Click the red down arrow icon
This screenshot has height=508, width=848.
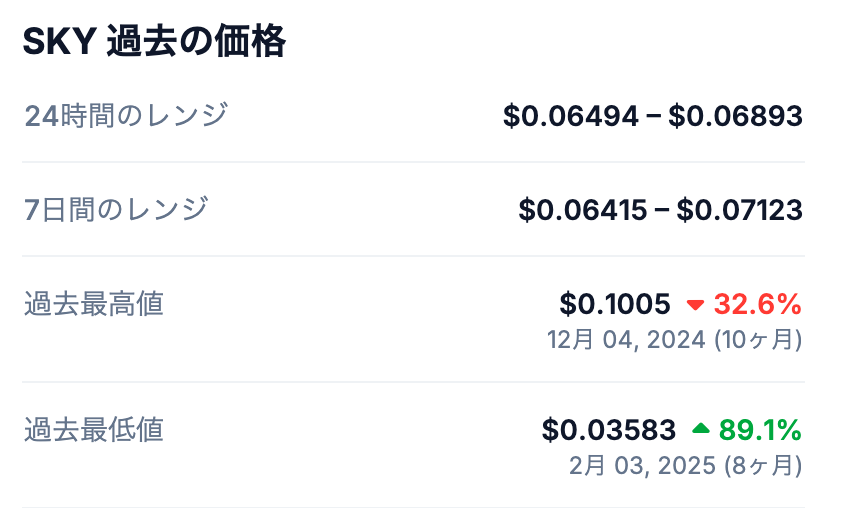point(696,304)
